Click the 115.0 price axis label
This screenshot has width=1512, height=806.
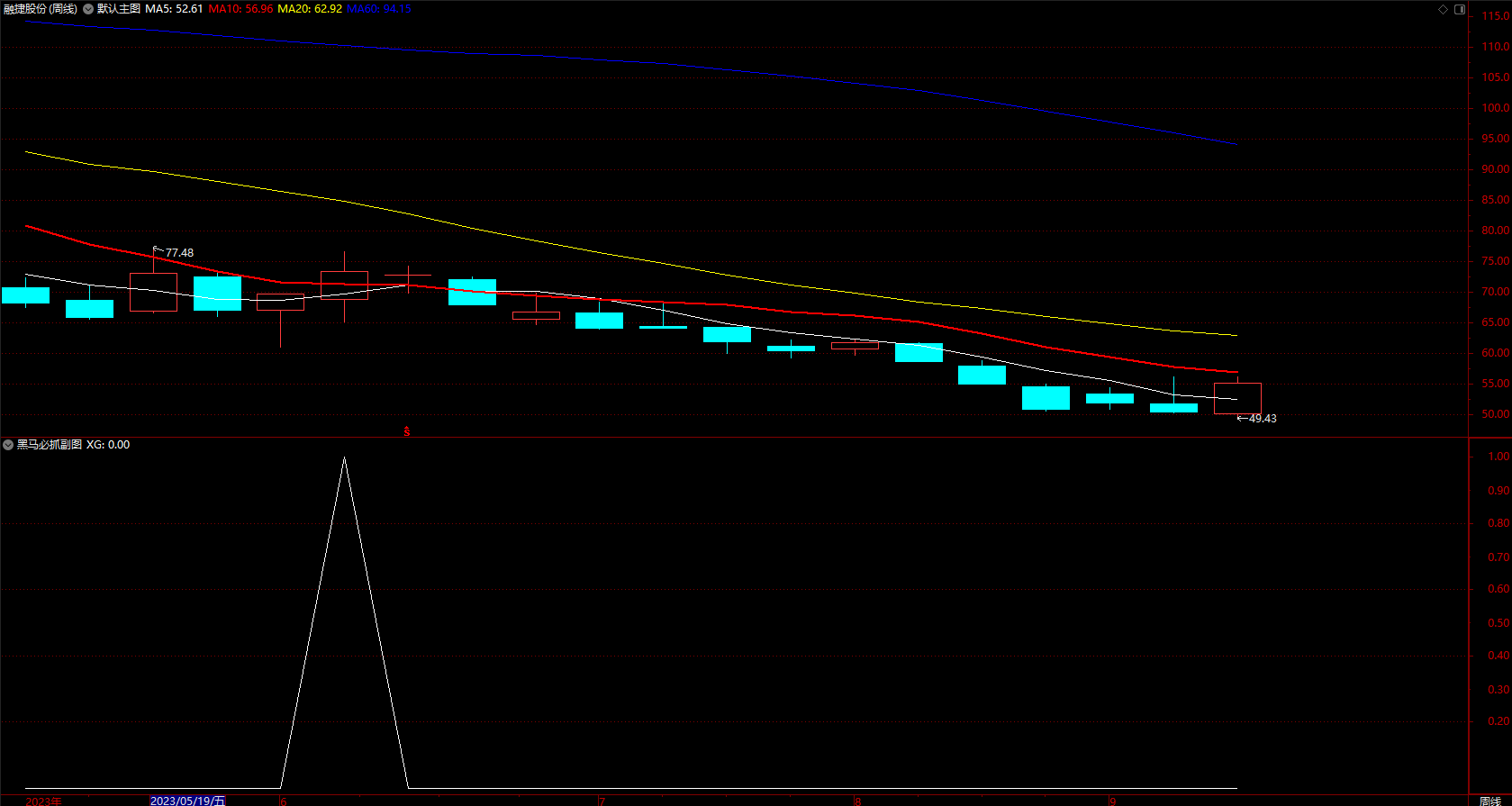coord(1495,16)
